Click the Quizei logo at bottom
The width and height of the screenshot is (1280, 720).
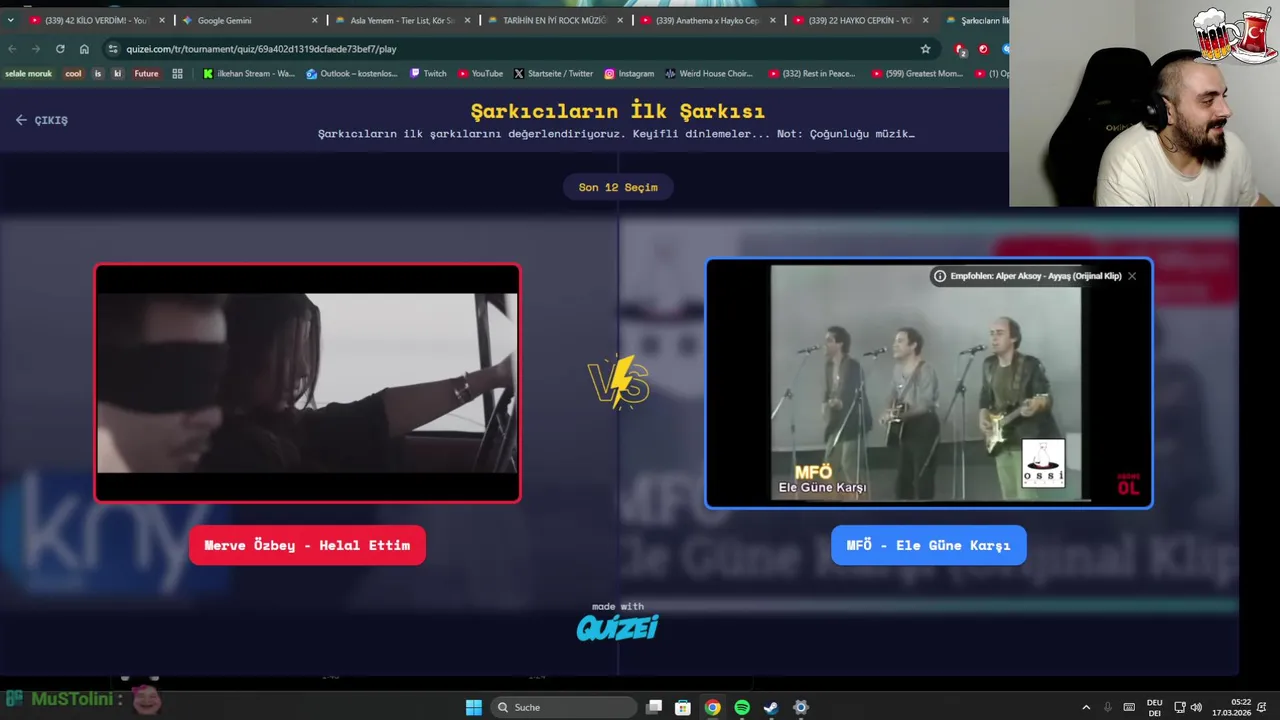[x=617, y=627]
